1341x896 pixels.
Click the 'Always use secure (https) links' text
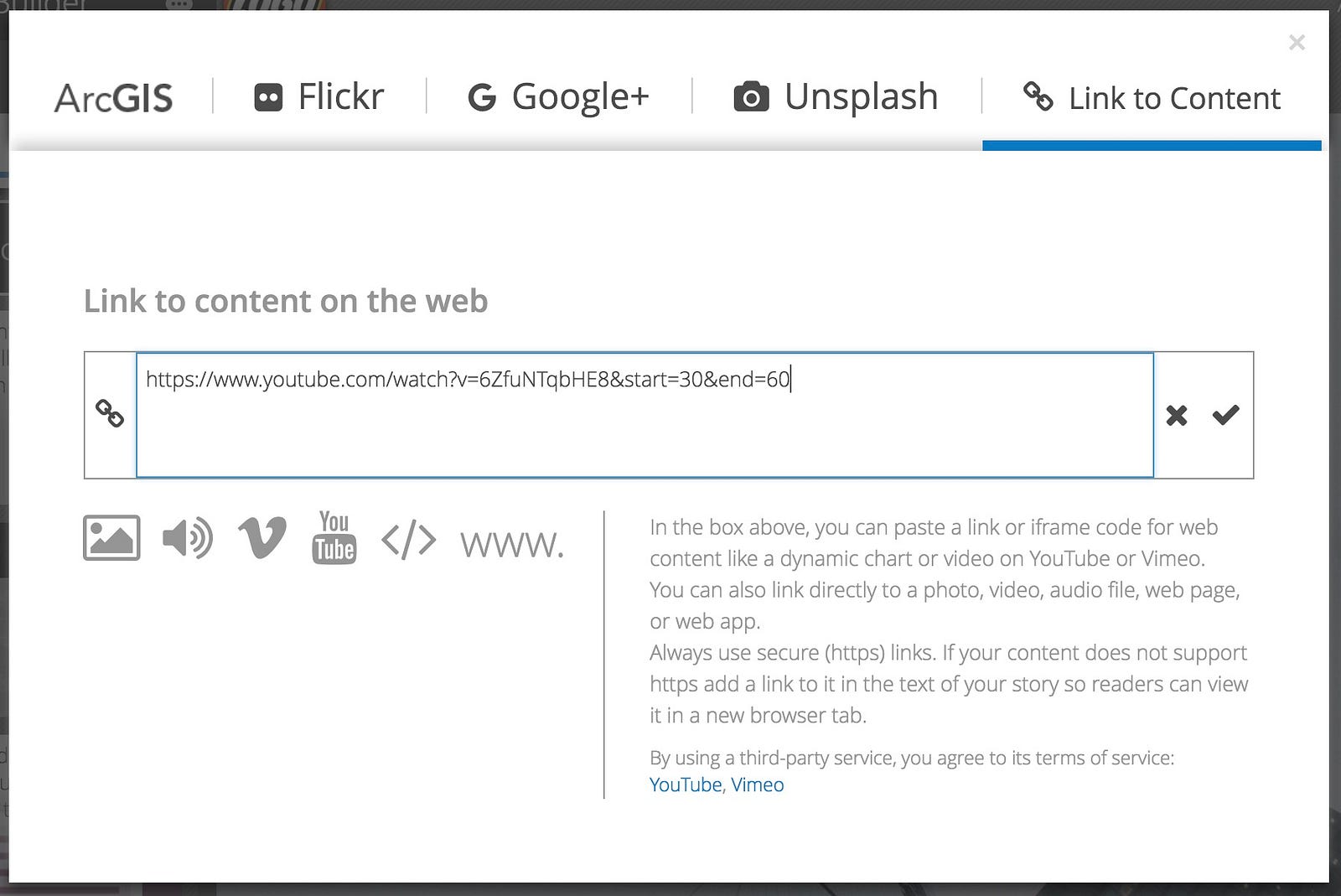tap(793, 652)
